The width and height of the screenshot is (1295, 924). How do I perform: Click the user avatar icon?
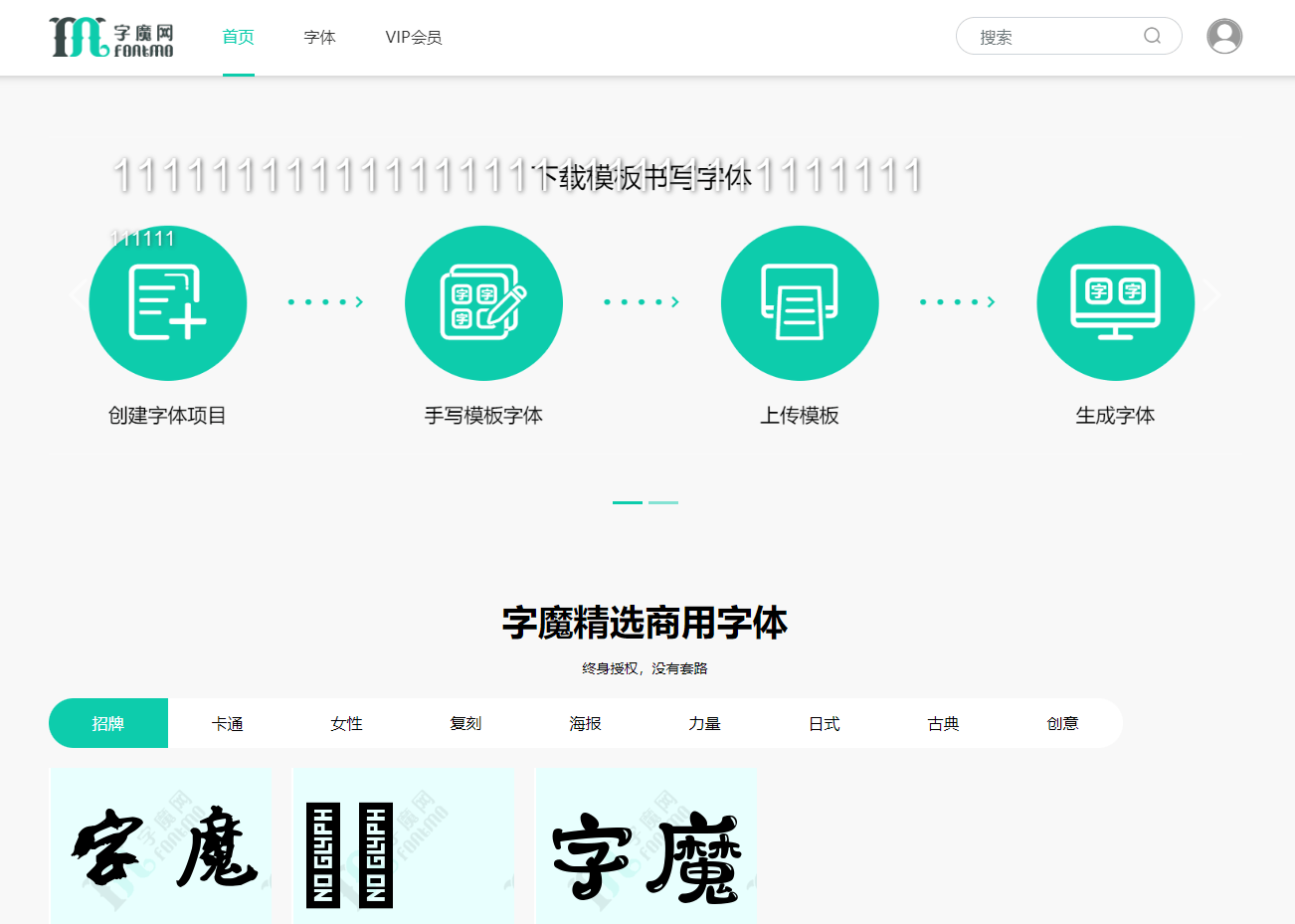click(x=1224, y=35)
